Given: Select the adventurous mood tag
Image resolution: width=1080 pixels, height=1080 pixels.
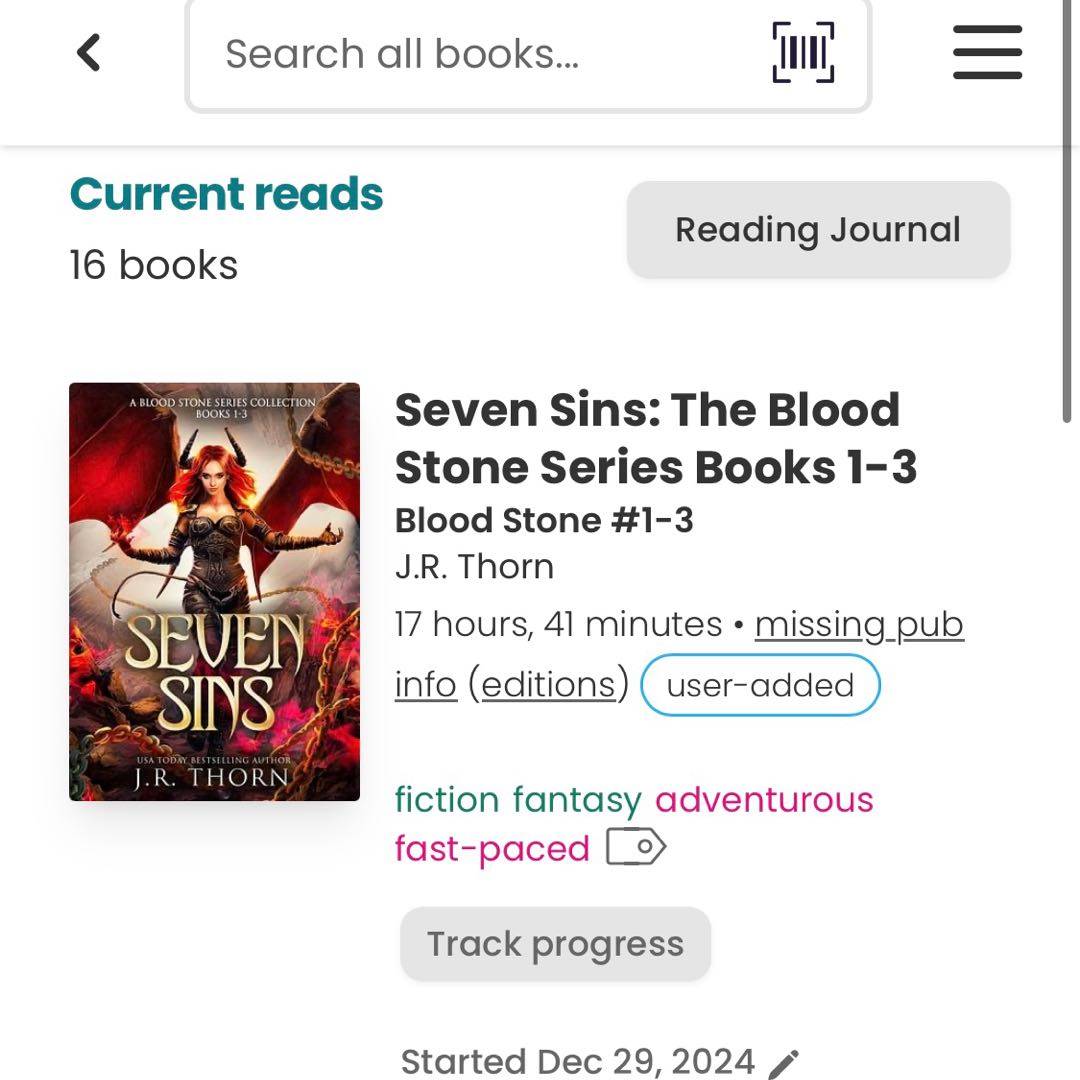Looking at the screenshot, I should pos(764,800).
